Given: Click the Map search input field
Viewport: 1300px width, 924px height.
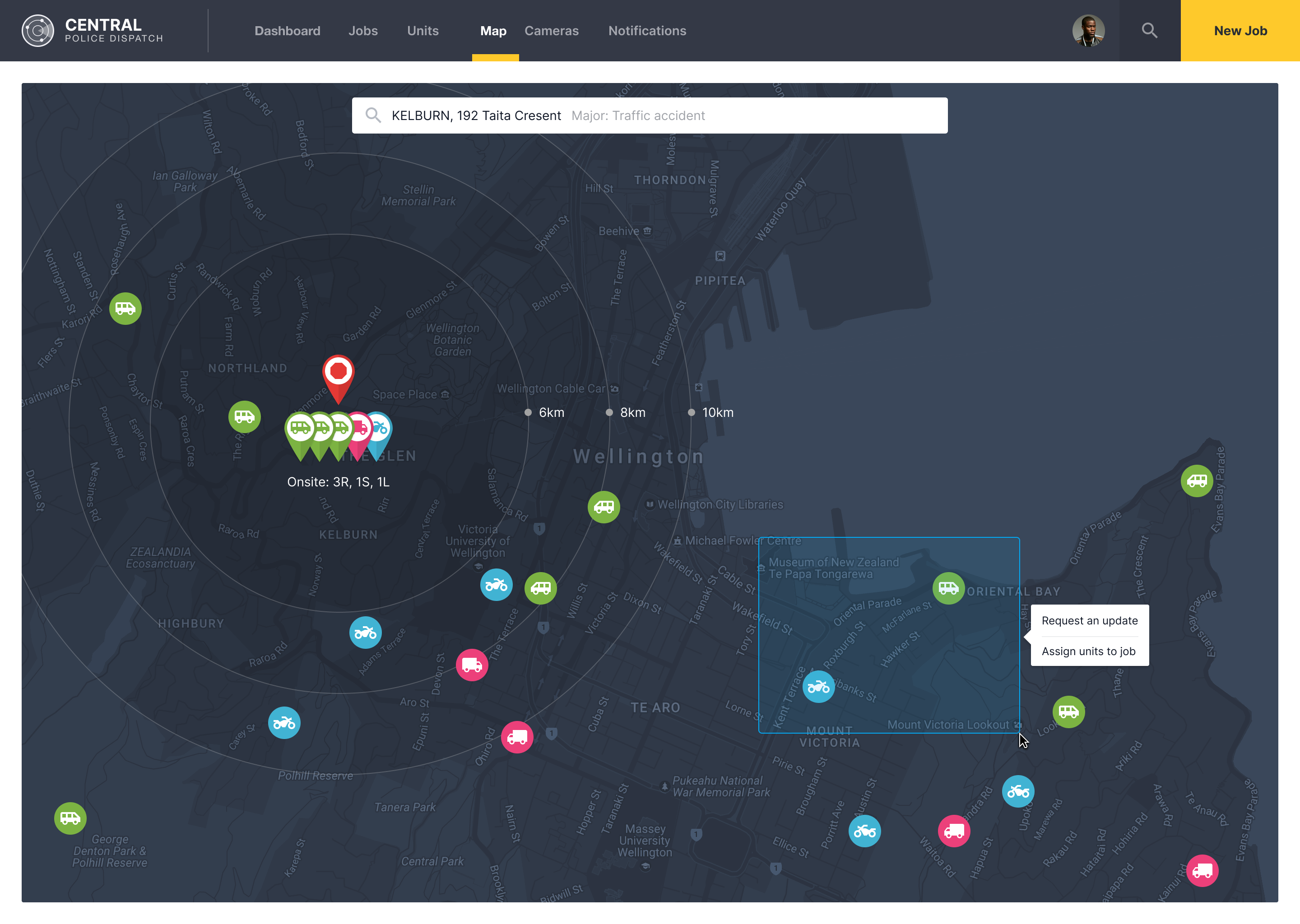Looking at the screenshot, I should (650, 115).
